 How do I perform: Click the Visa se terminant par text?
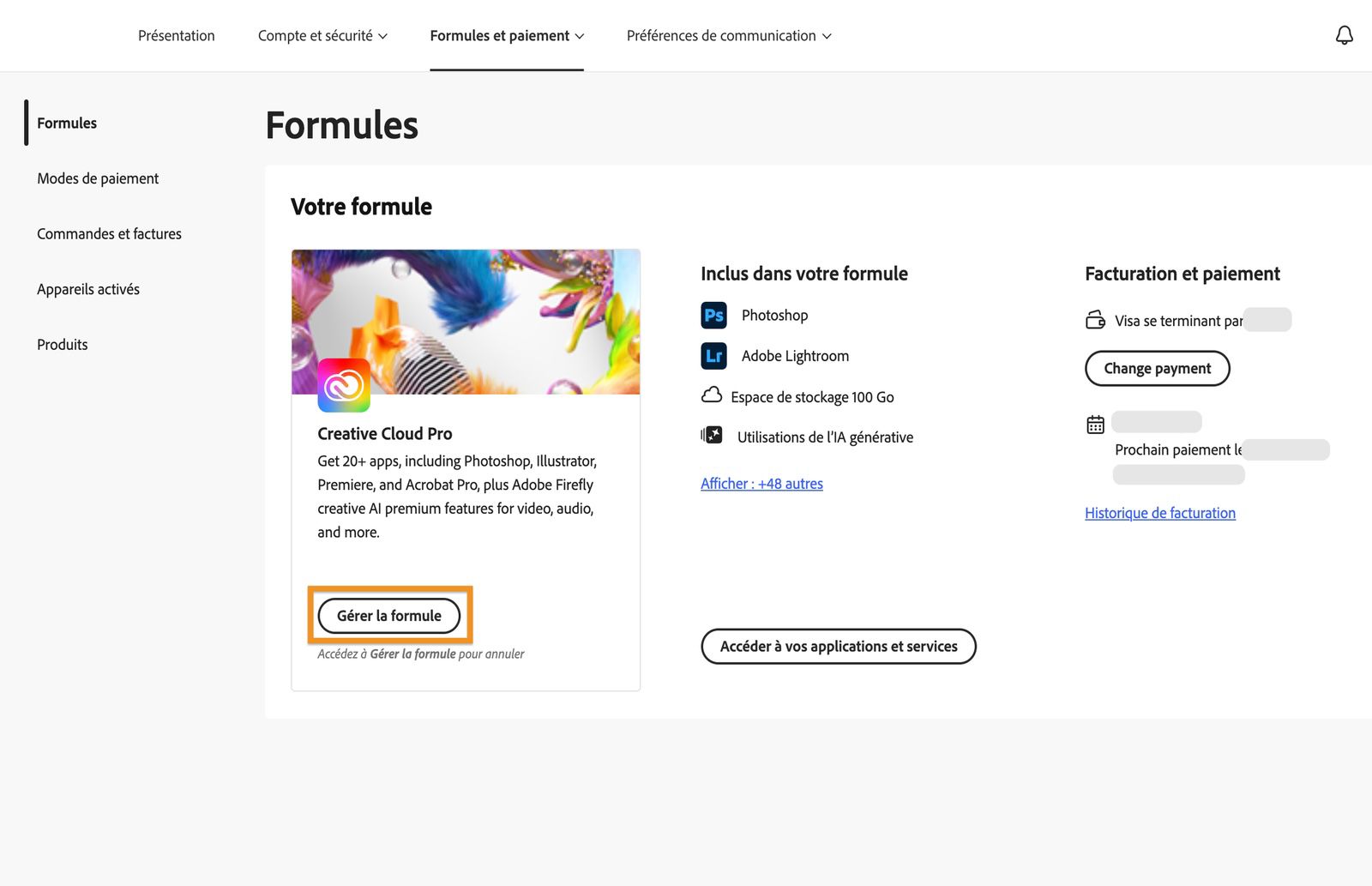(1178, 321)
